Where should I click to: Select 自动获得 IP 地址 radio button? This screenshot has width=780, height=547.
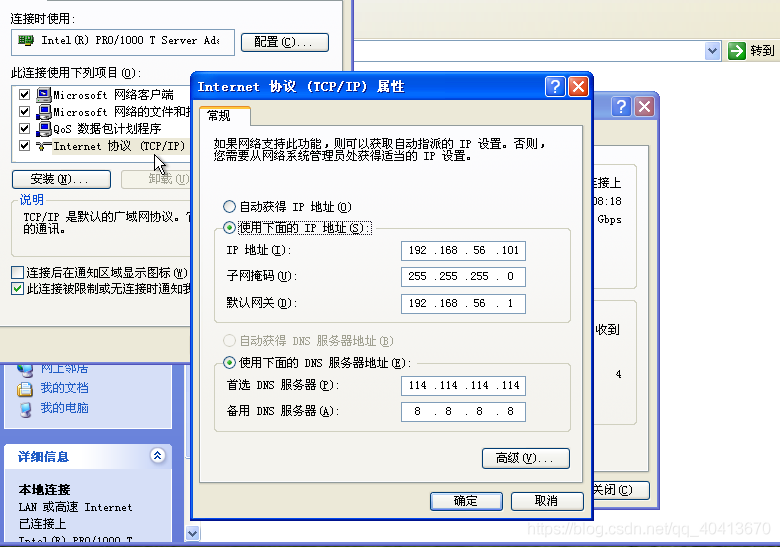tap(230, 207)
